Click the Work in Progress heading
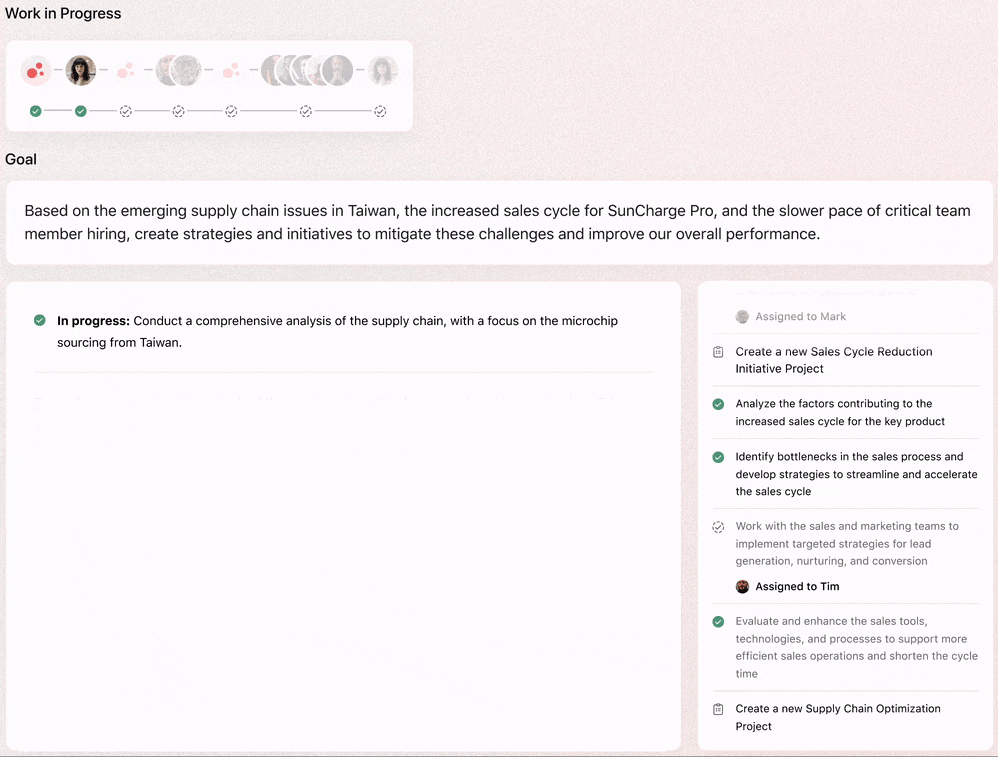The height and width of the screenshot is (757, 998). [x=63, y=13]
